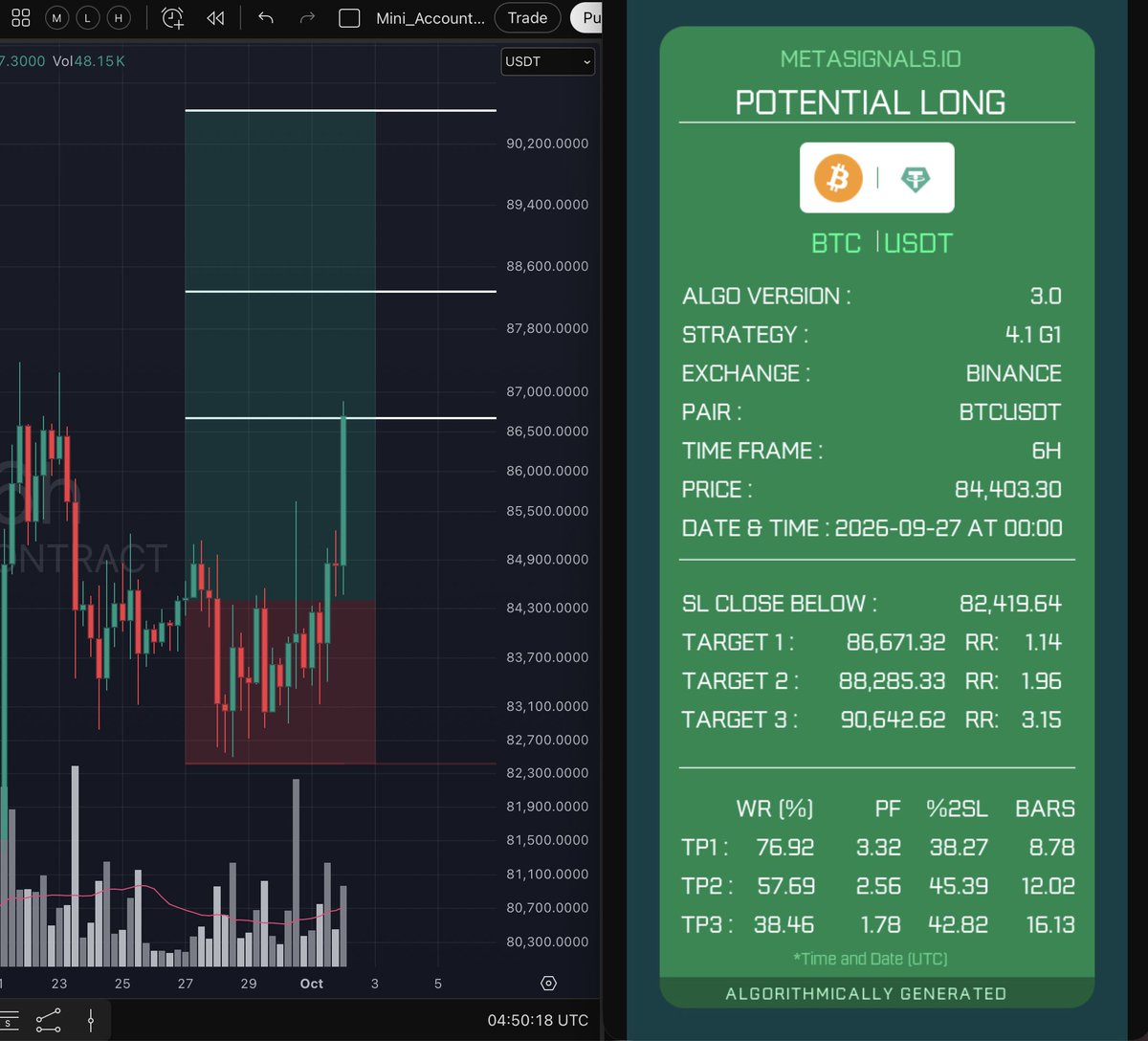Click the METASIGNALS.IO heading
Screen dimensions: 1148x1041
pyautogui.click(x=871, y=59)
